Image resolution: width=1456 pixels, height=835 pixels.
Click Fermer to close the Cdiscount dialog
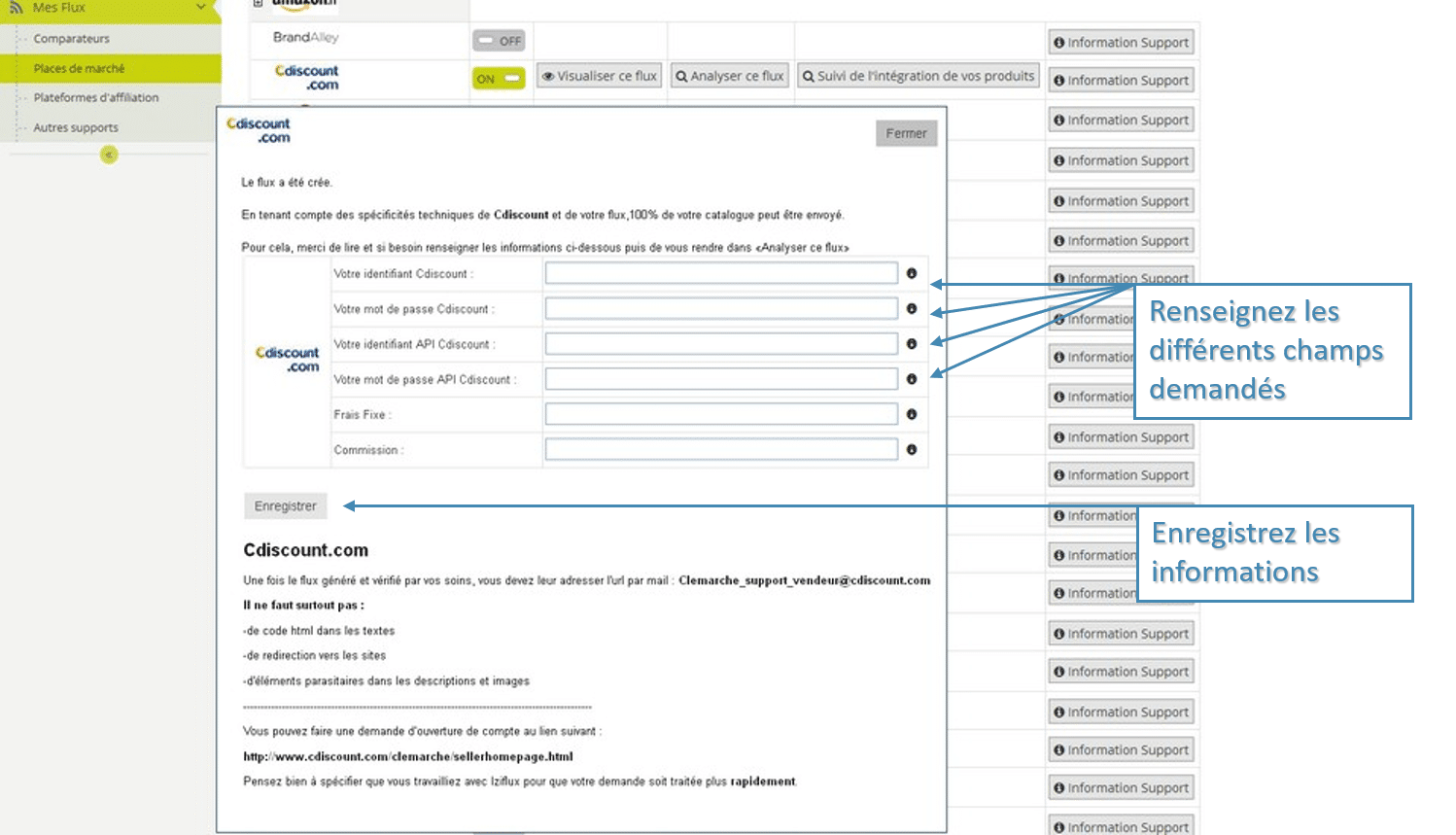(x=906, y=133)
